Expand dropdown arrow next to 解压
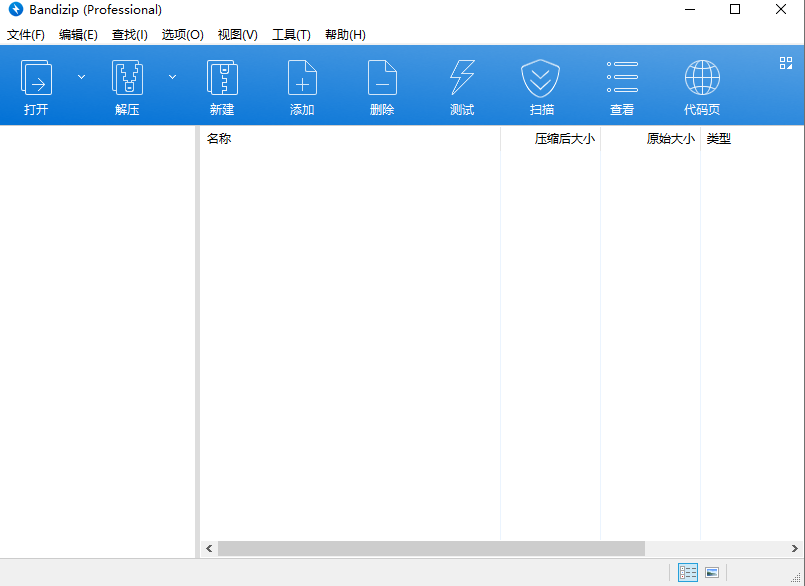 click(x=172, y=77)
